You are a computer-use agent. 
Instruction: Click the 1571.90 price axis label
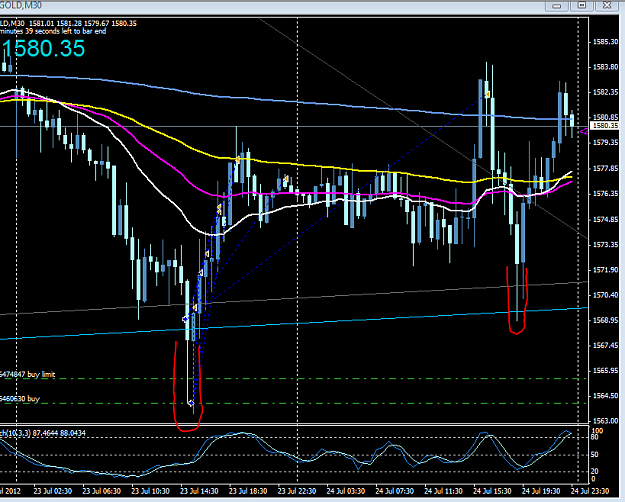click(x=605, y=270)
